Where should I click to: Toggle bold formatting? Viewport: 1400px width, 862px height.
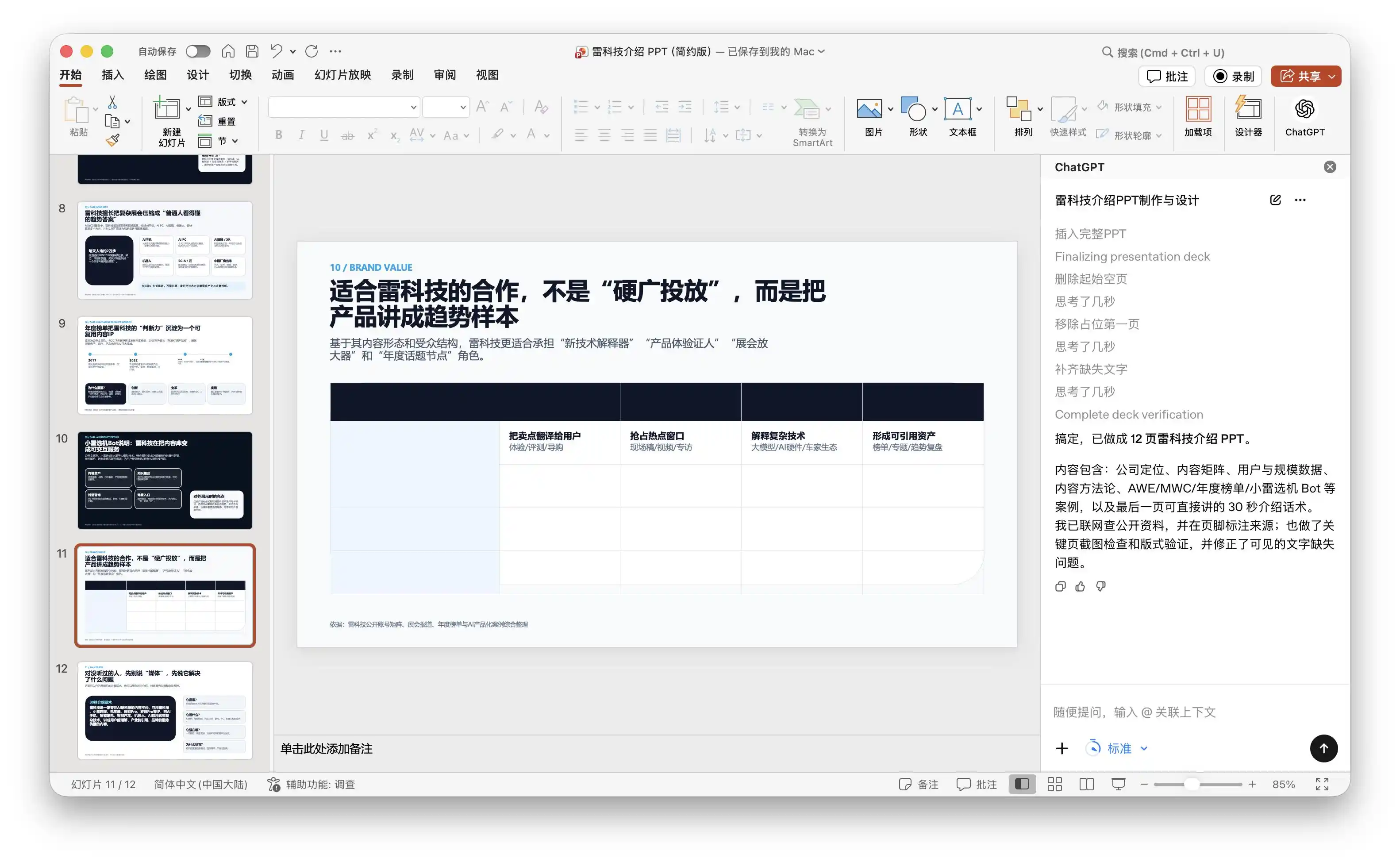(x=279, y=135)
